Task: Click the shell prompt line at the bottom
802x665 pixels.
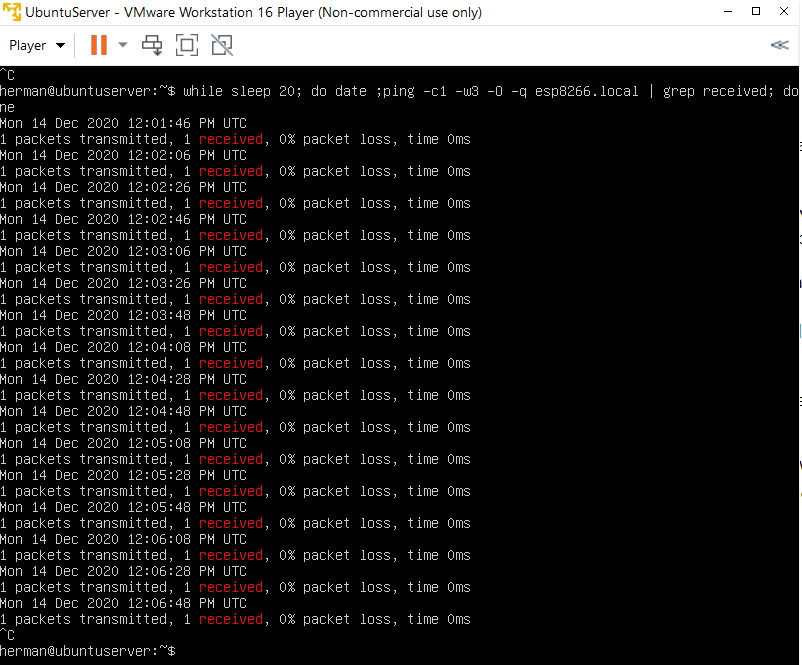Action: [x=90, y=651]
